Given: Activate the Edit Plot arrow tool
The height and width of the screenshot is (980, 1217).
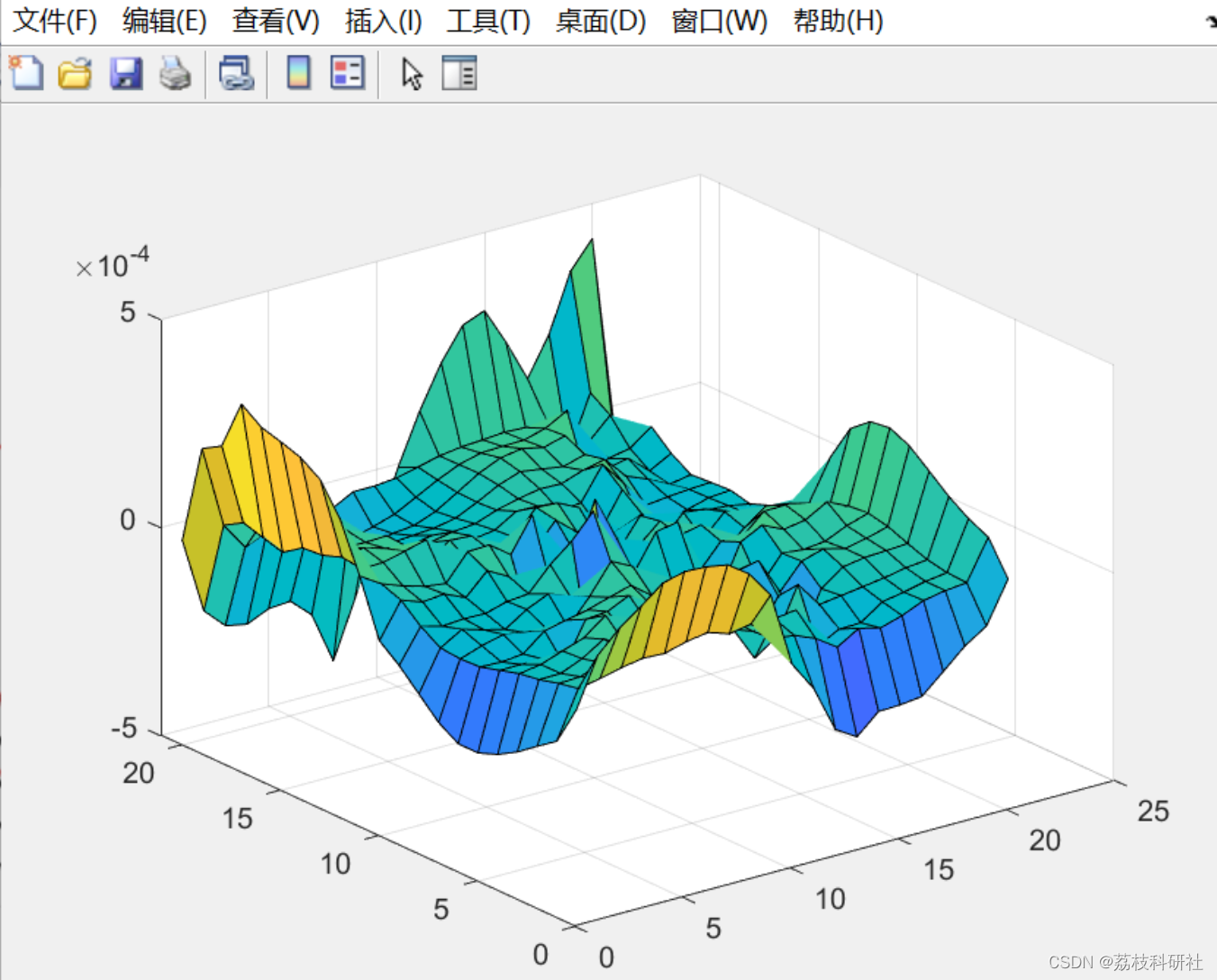Looking at the screenshot, I should [412, 74].
